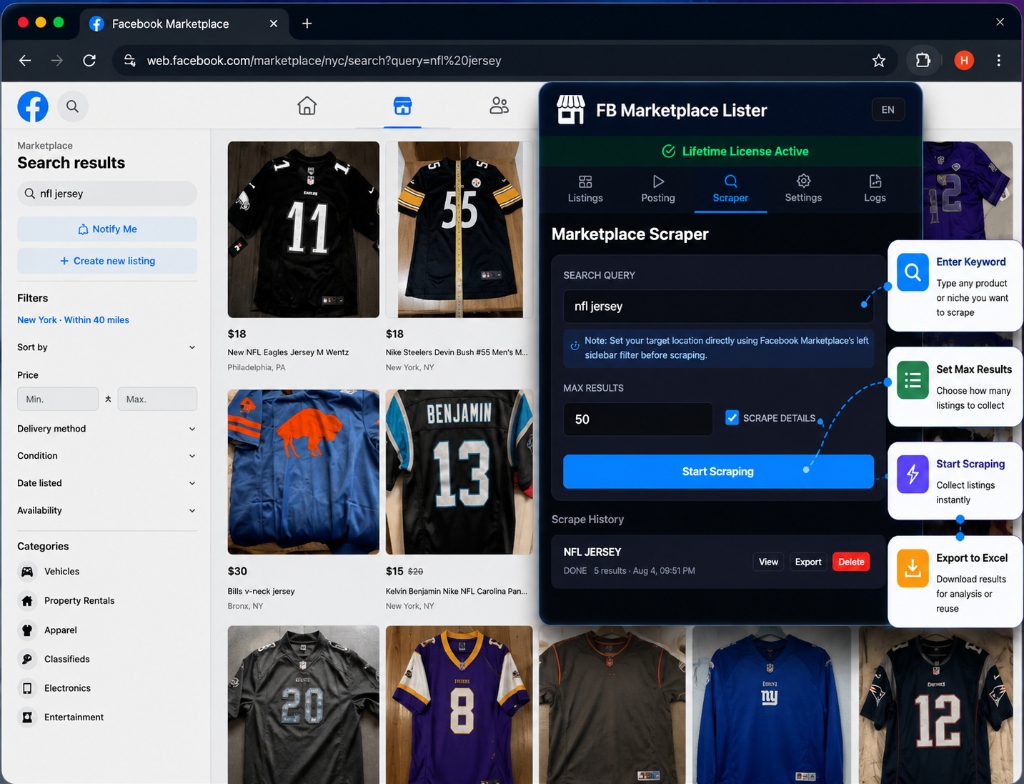The image size is (1024, 784).
Task: Open the gray #20 jersey photo
Action: pos(303,704)
